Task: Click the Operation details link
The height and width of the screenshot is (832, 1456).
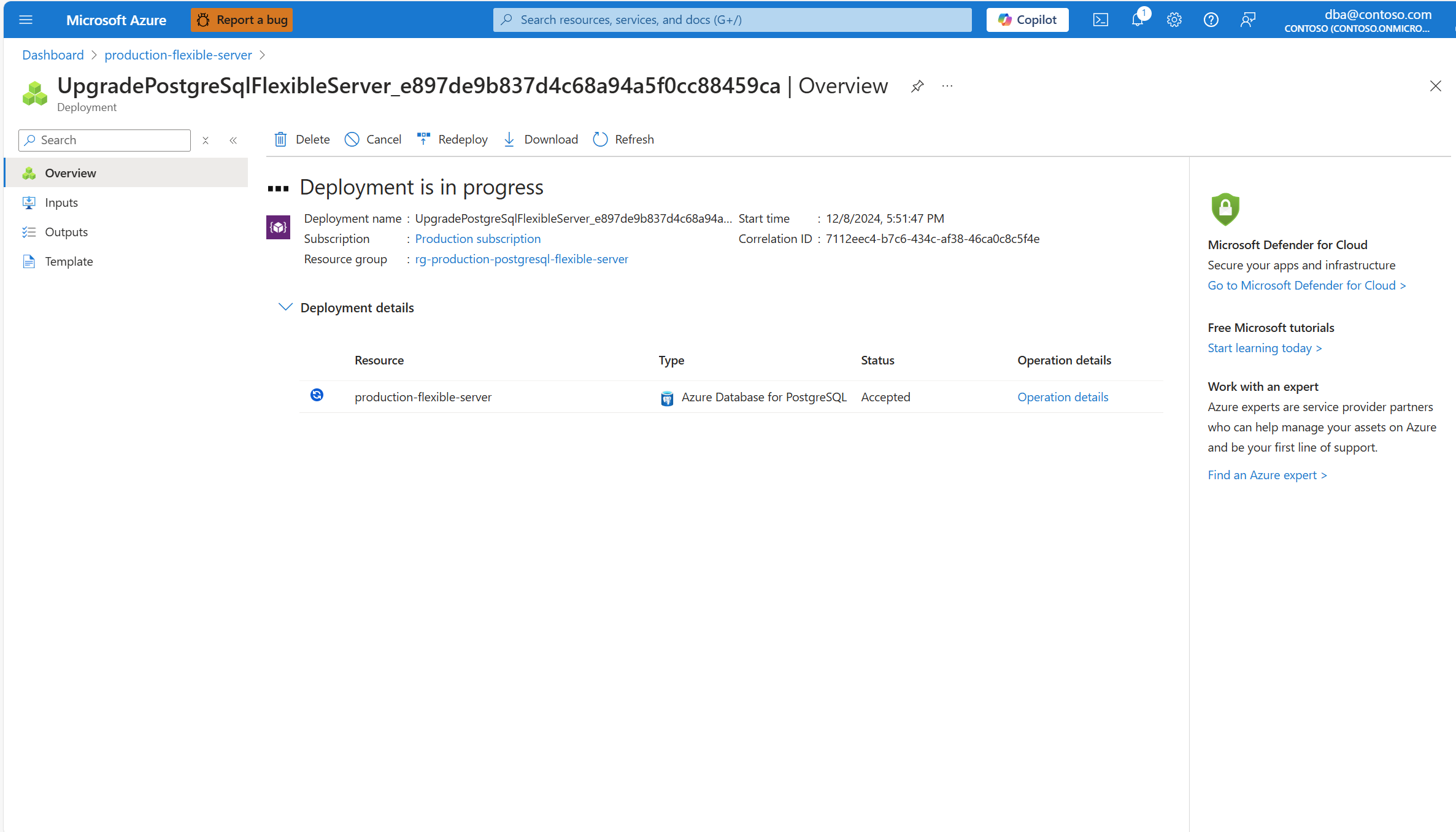Action: pyautogui.click(x=1062, y=396)
